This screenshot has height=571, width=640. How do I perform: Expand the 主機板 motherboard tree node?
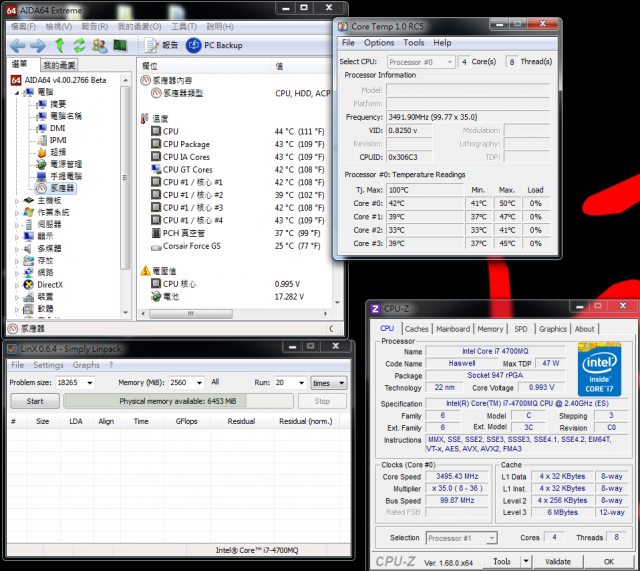pos(17,200)
